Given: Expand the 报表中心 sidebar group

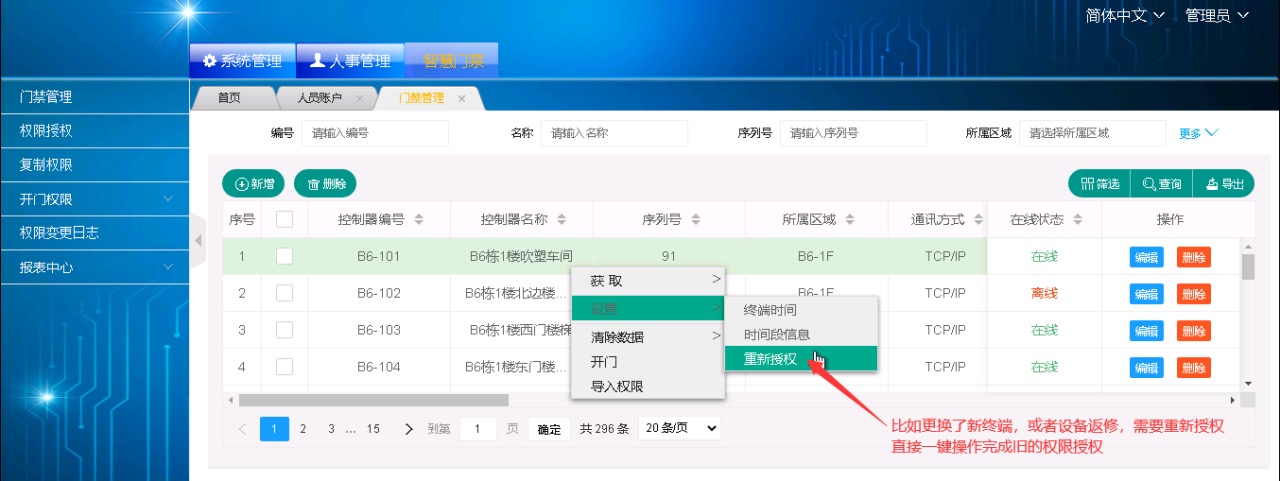Looking at the screenshot, I should (x=94, y=267).
